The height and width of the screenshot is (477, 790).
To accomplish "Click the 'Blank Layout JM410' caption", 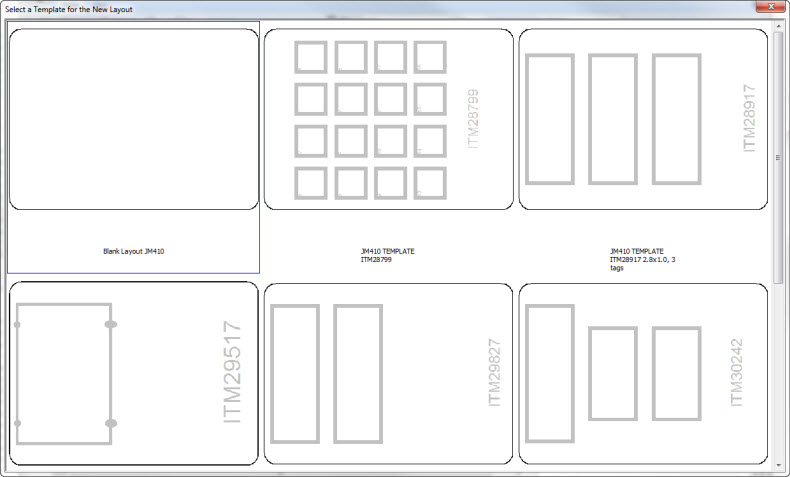I will point(134,251).
